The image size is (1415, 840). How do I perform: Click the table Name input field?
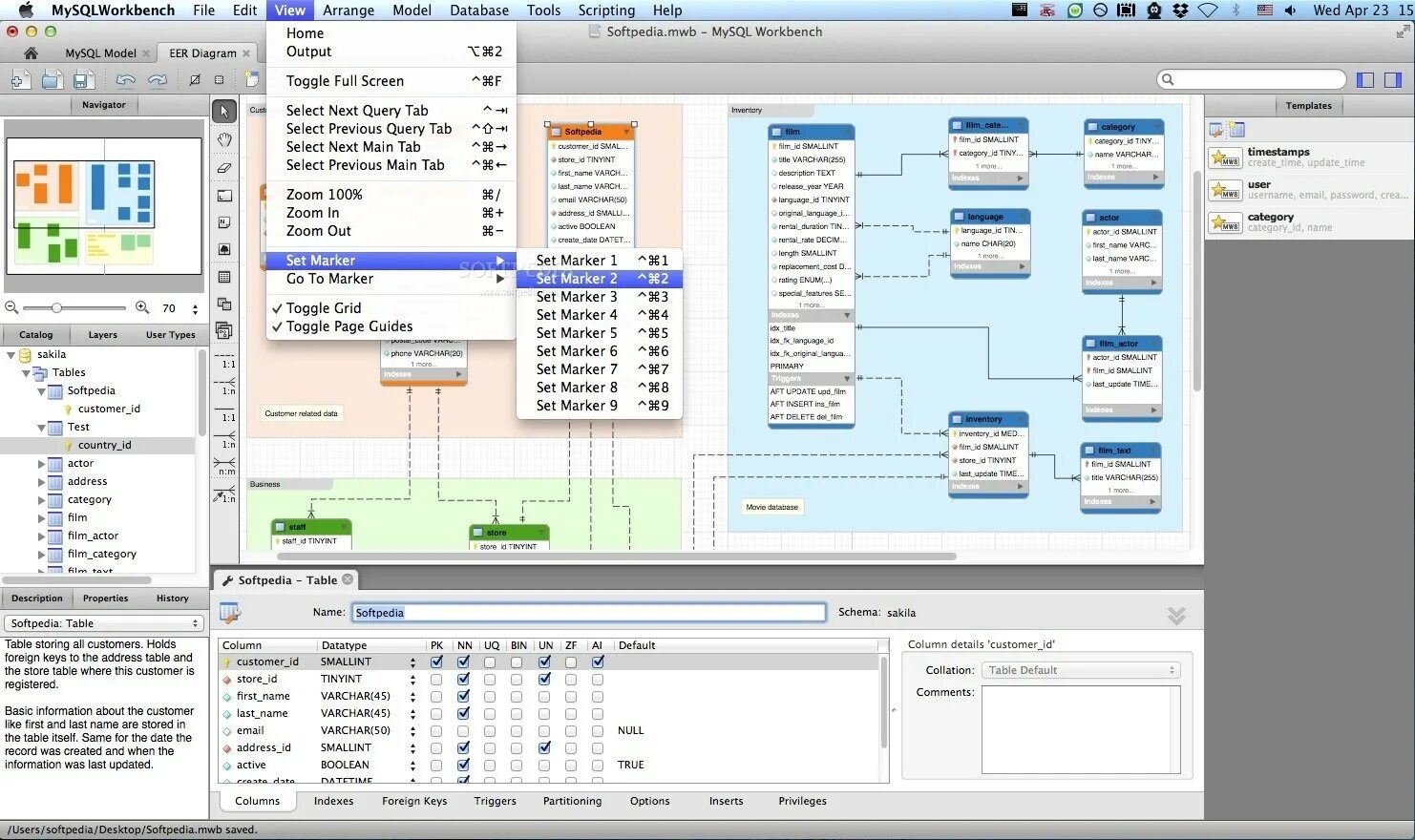pyautogui.click(x=589, y=613)
